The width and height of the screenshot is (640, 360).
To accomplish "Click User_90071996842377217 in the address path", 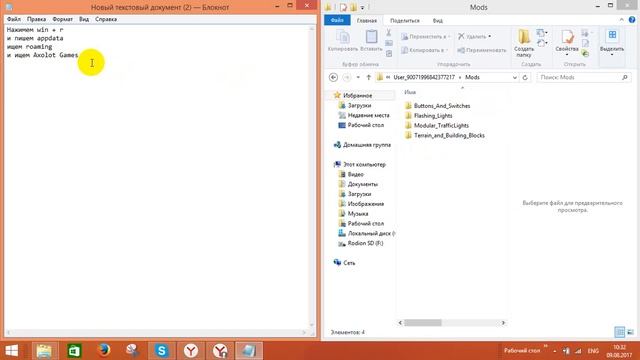I will [x=424, y=77].
